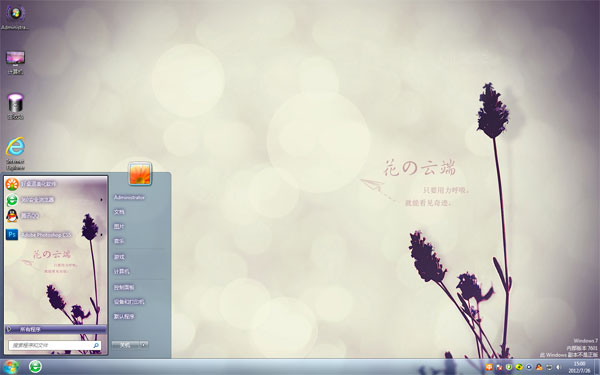Click the magnifier icon in Start search box
Image resolution: width=600 pixels, height=375 pixels.
pyautogui.click(x=96, y=345)
